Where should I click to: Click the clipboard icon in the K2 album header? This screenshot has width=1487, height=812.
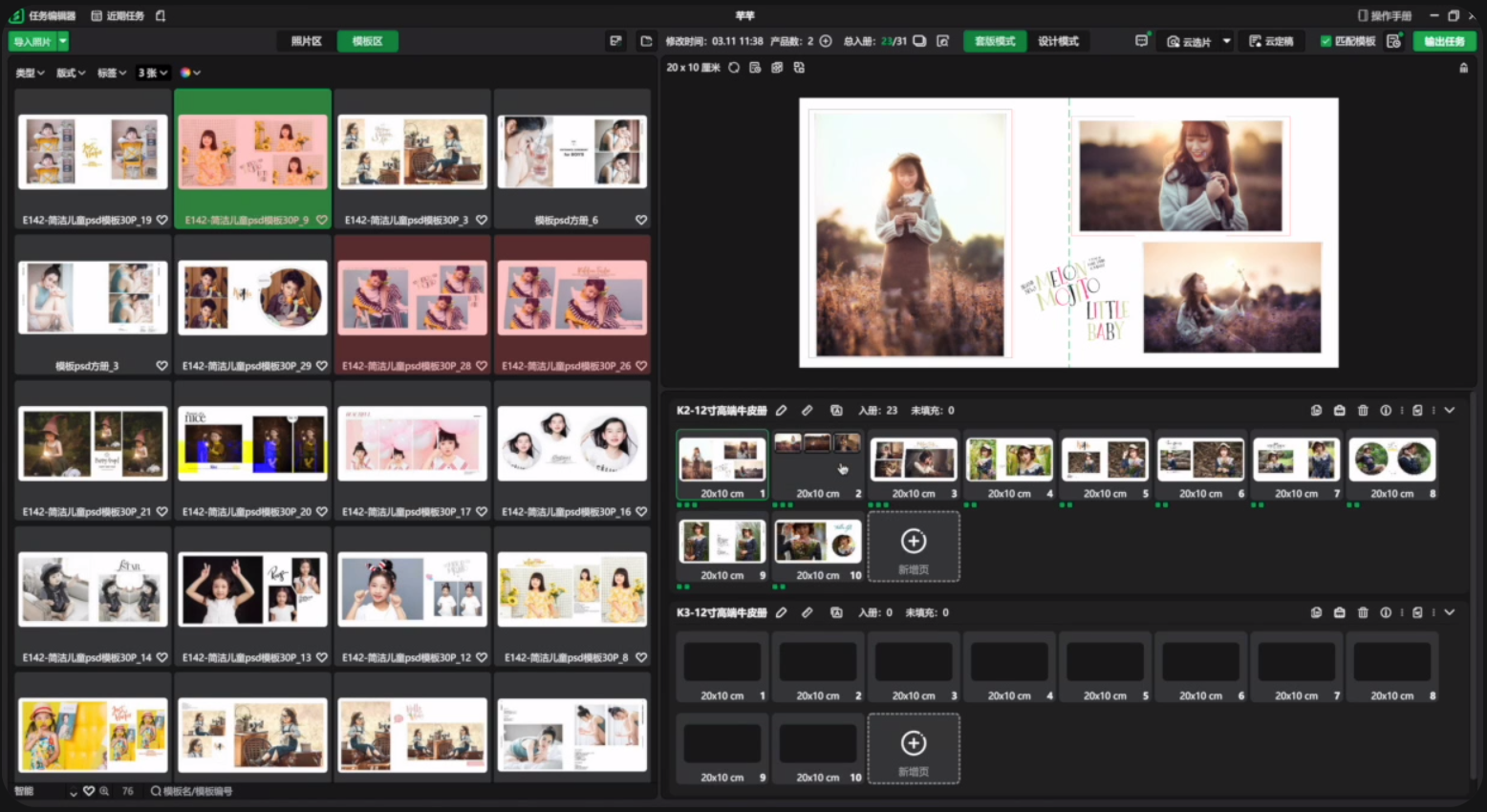[1417, 410]
